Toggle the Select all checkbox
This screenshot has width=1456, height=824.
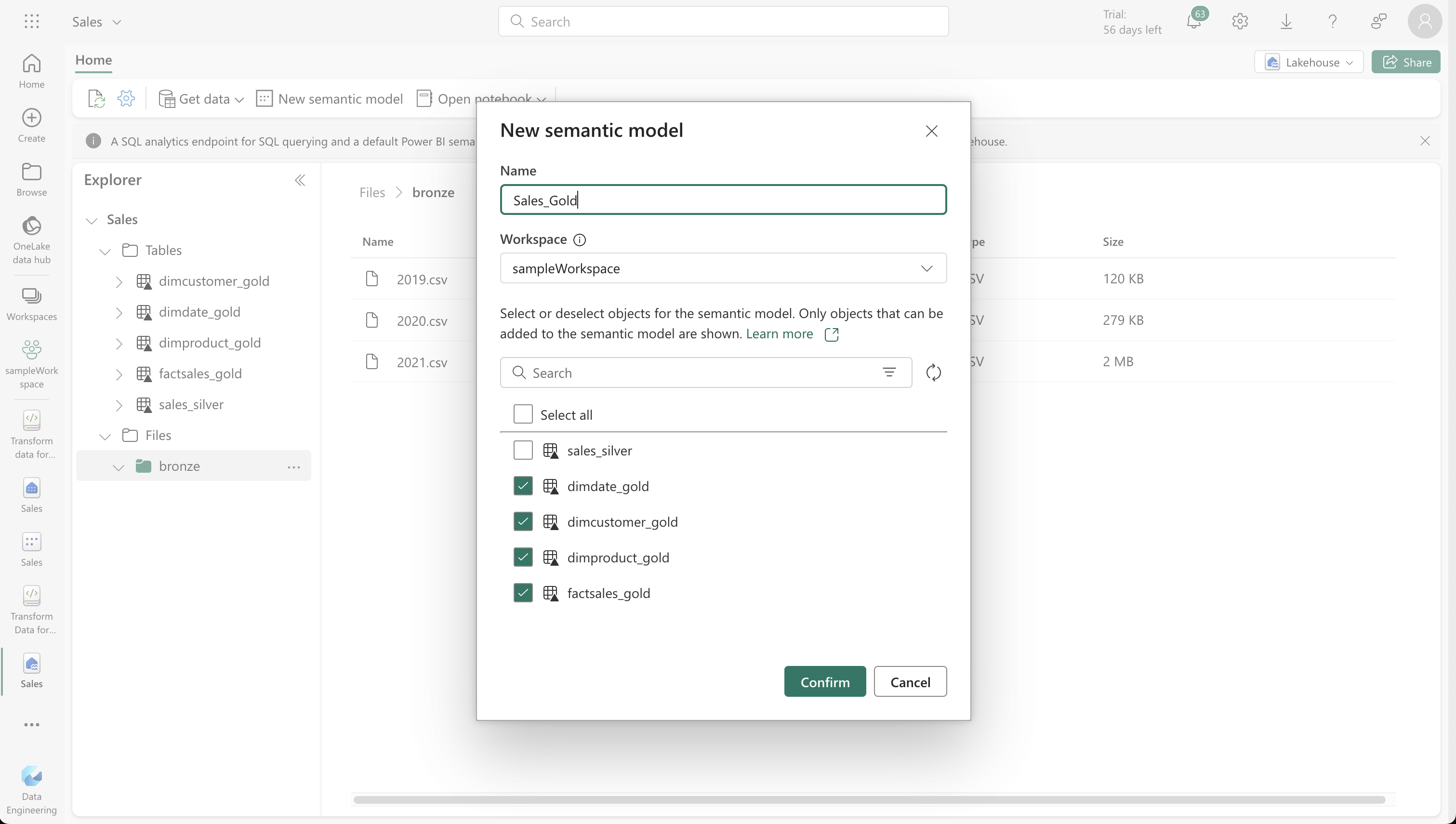[x=523, y=414]
